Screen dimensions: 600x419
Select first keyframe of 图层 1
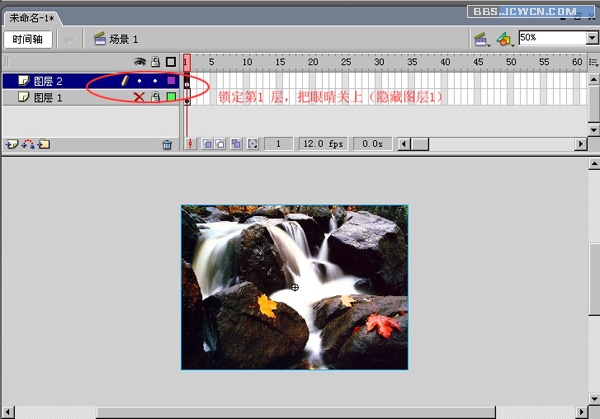click(187, 98)
